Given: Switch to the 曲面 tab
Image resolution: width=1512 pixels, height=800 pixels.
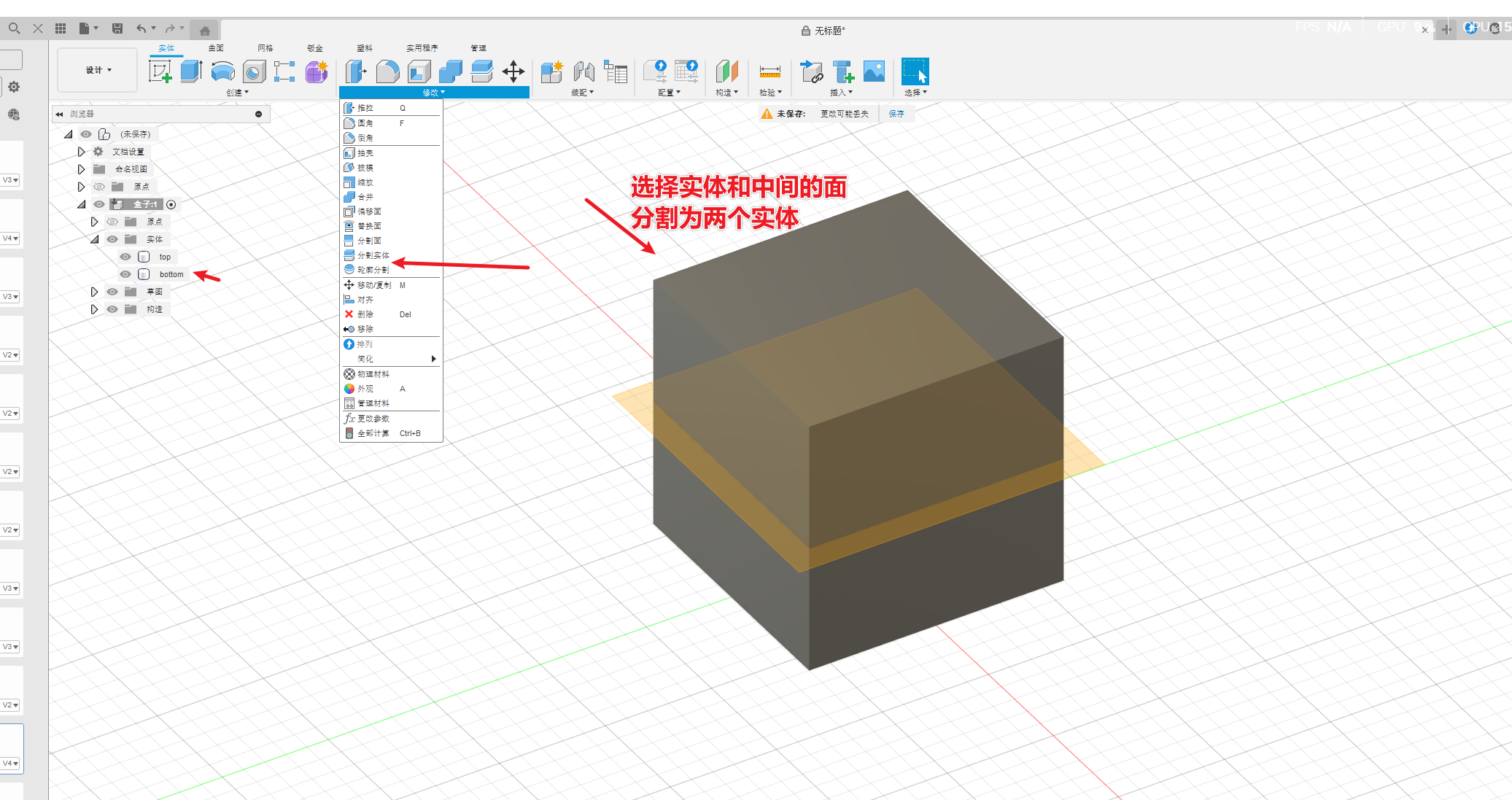Looking at the screenshot, I should click(x=216, y=48).
